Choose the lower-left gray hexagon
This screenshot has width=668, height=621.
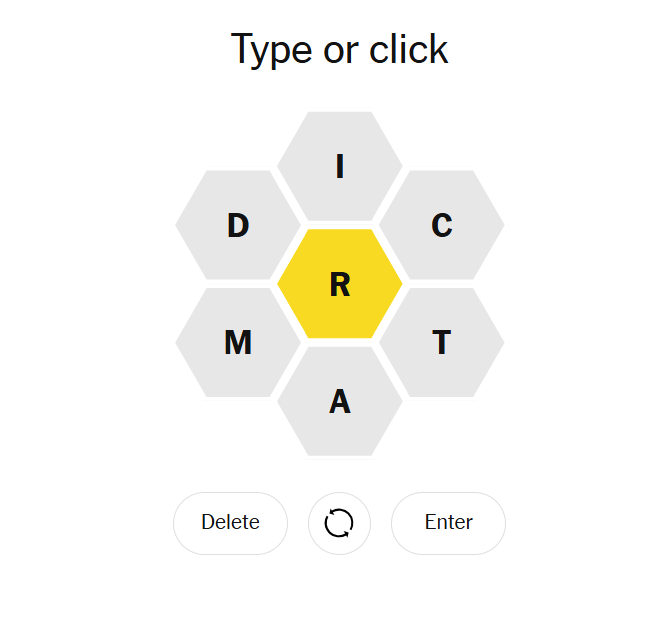coord(238,343)
